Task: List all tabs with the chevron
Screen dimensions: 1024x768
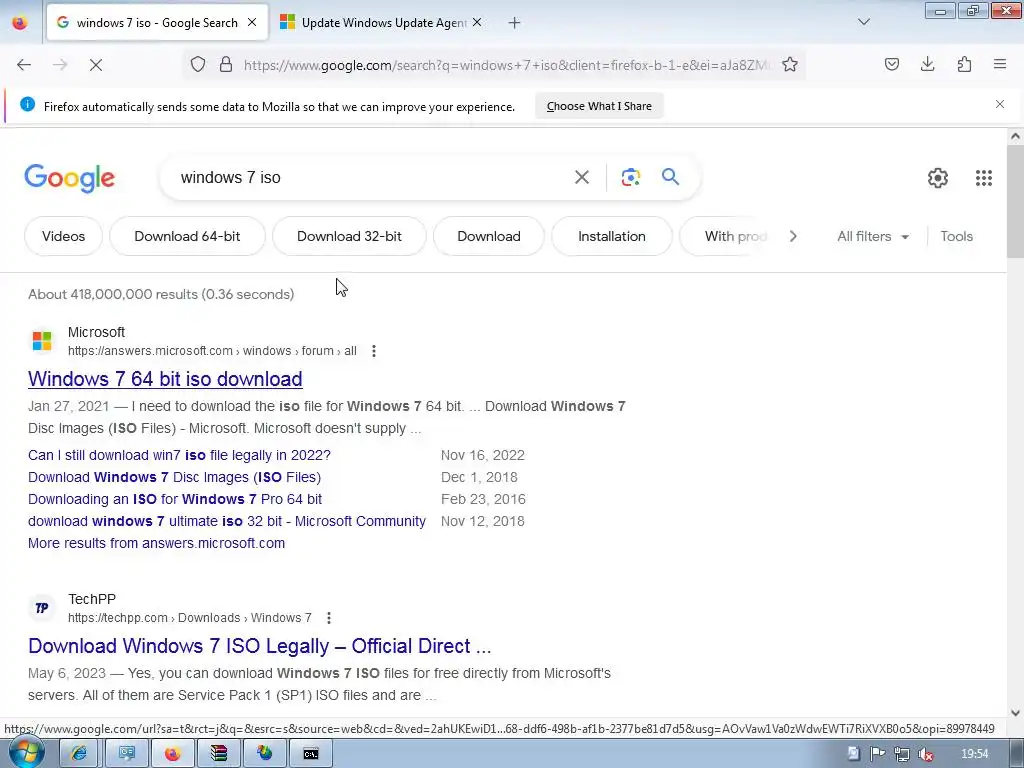Action: tap(863, 22)
